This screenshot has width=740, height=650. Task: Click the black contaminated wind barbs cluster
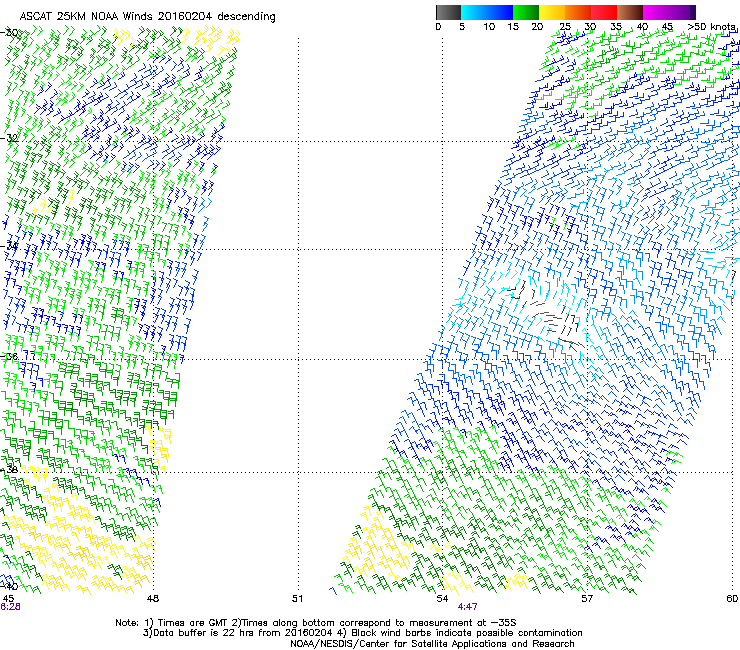click(x=547, y=315)
